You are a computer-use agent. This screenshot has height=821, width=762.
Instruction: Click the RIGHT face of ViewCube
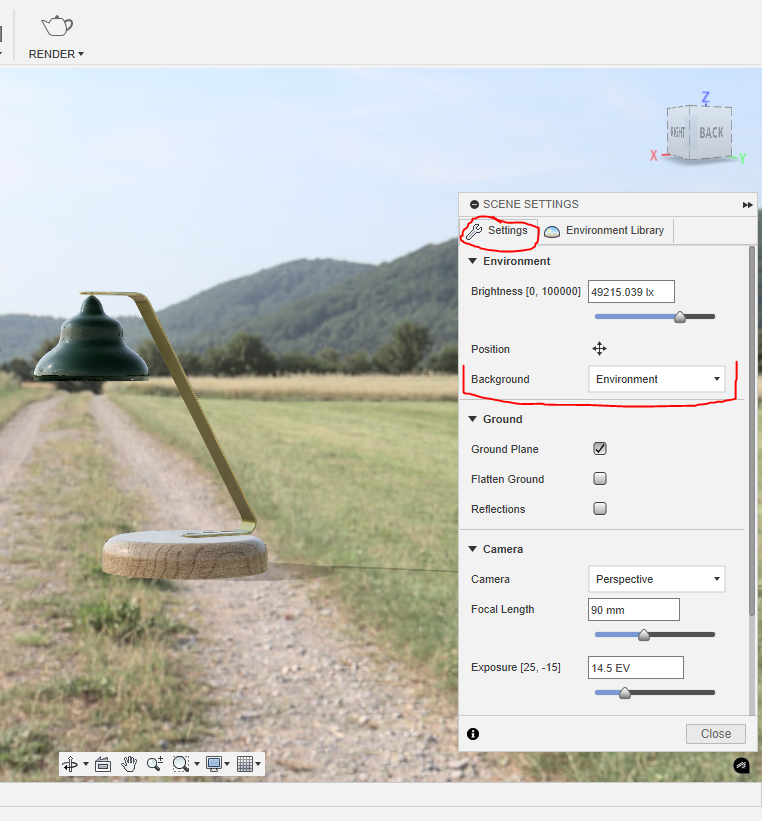coord(678,132)
